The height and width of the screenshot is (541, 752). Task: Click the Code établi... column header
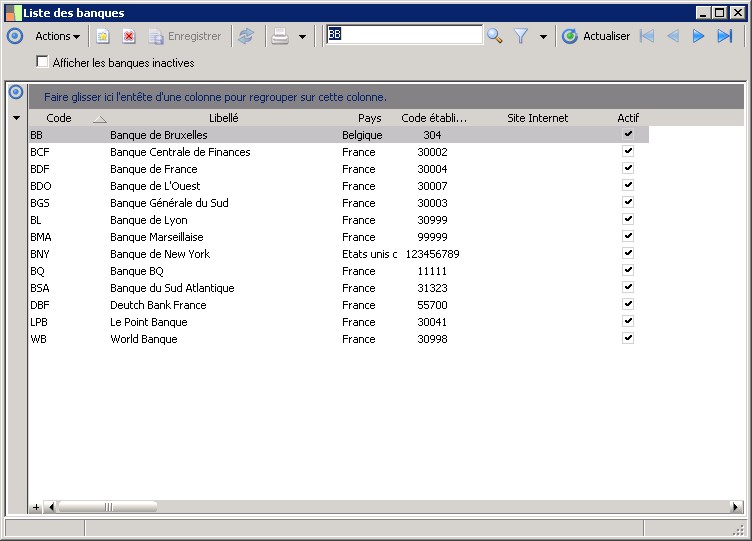[434, 118]
